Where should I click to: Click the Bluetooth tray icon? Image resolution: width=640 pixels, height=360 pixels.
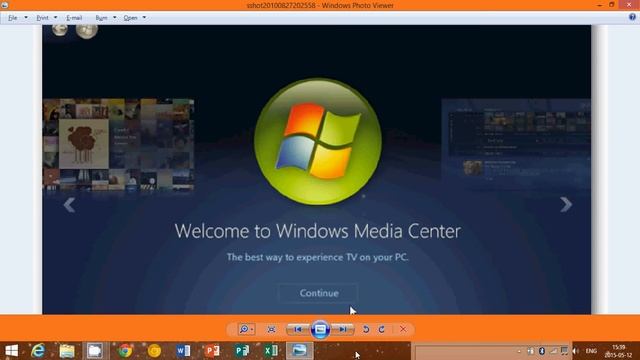coord(542,351)
